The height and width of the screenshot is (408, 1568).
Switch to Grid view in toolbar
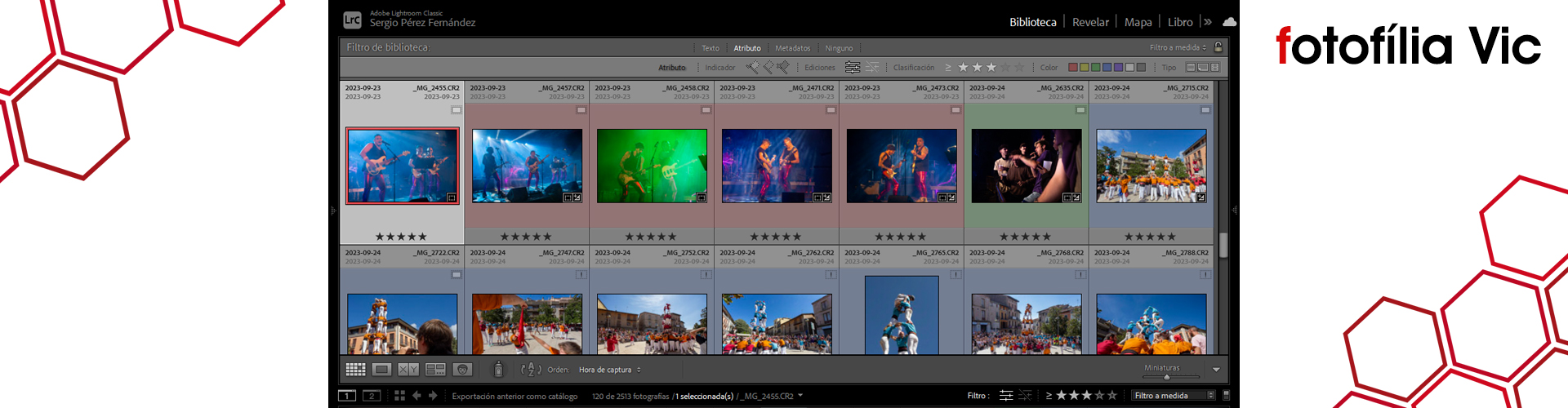coord(355,370)
